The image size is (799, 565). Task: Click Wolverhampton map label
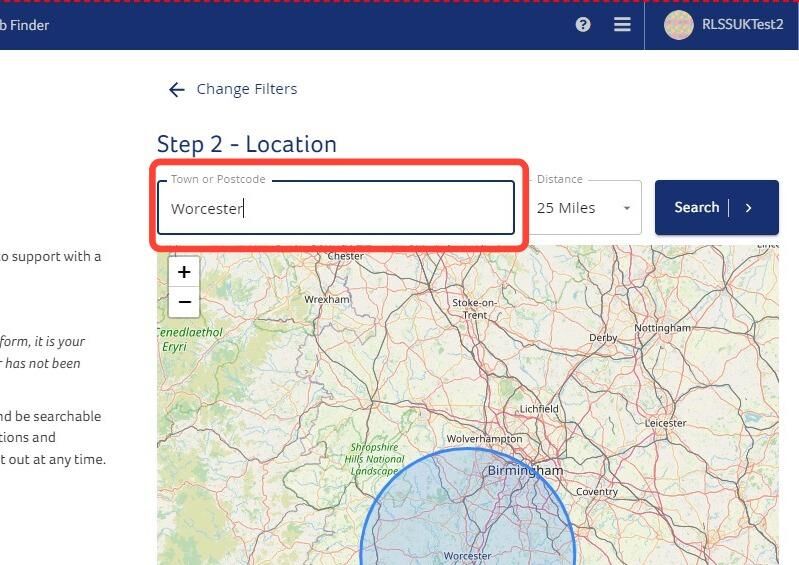click(x=485, y=439)
